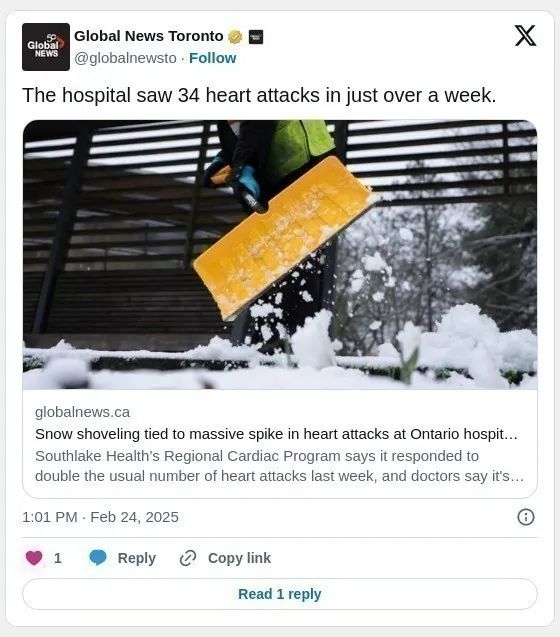Click the Reply label
The height and width of the screenshot is (637, 560).
137,558
